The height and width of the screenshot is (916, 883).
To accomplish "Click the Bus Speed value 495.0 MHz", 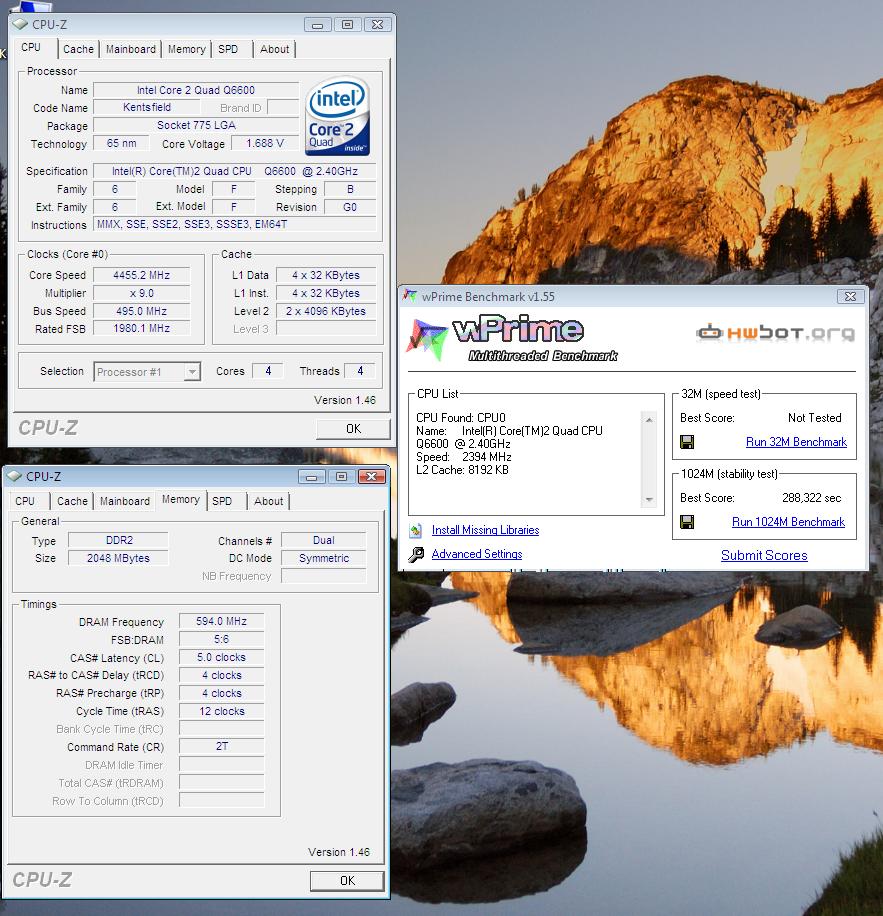I will [141, 311].
